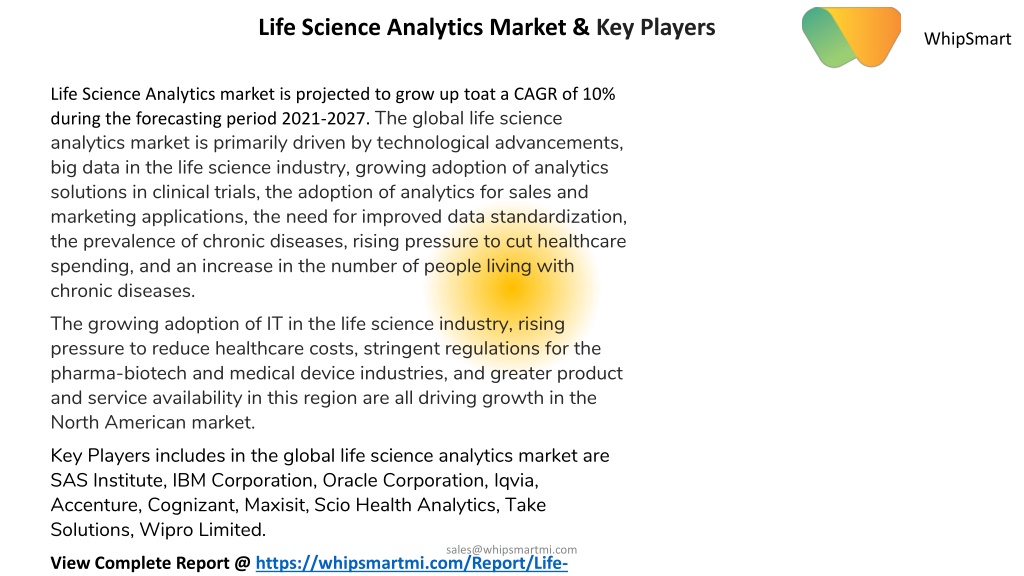The height and width of the screenshot is (576, 1024).
Task: Click on Wipro Limited text
Action: (200, 530)
